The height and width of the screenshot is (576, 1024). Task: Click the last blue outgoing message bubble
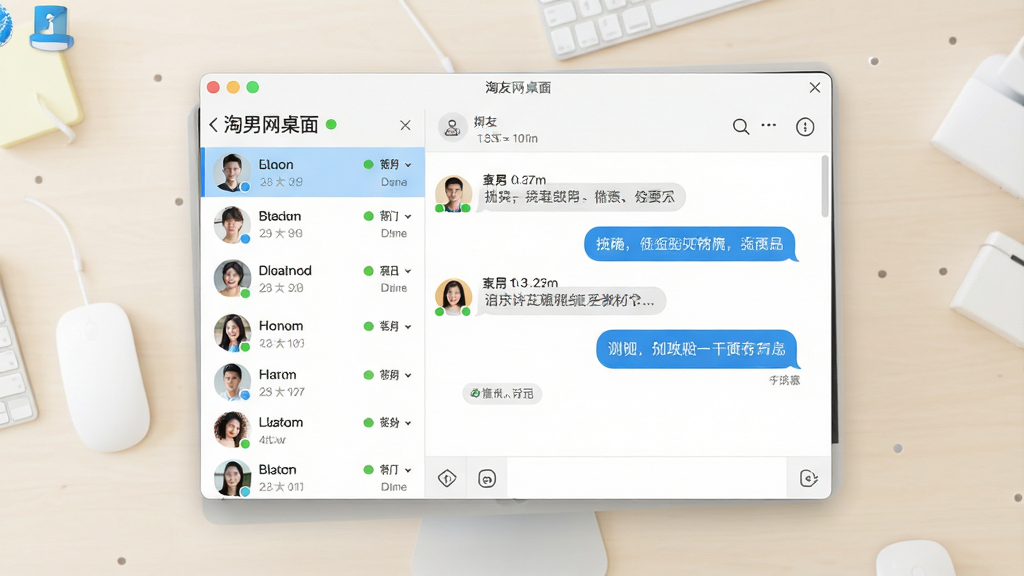point(697,349)
